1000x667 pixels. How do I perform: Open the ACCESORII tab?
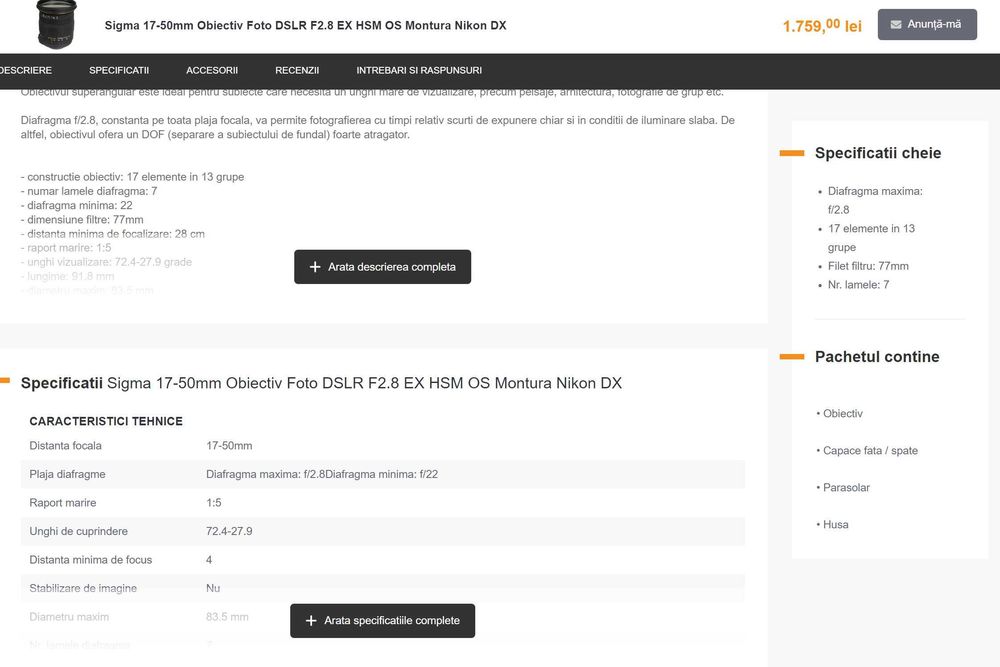(212, 70)
